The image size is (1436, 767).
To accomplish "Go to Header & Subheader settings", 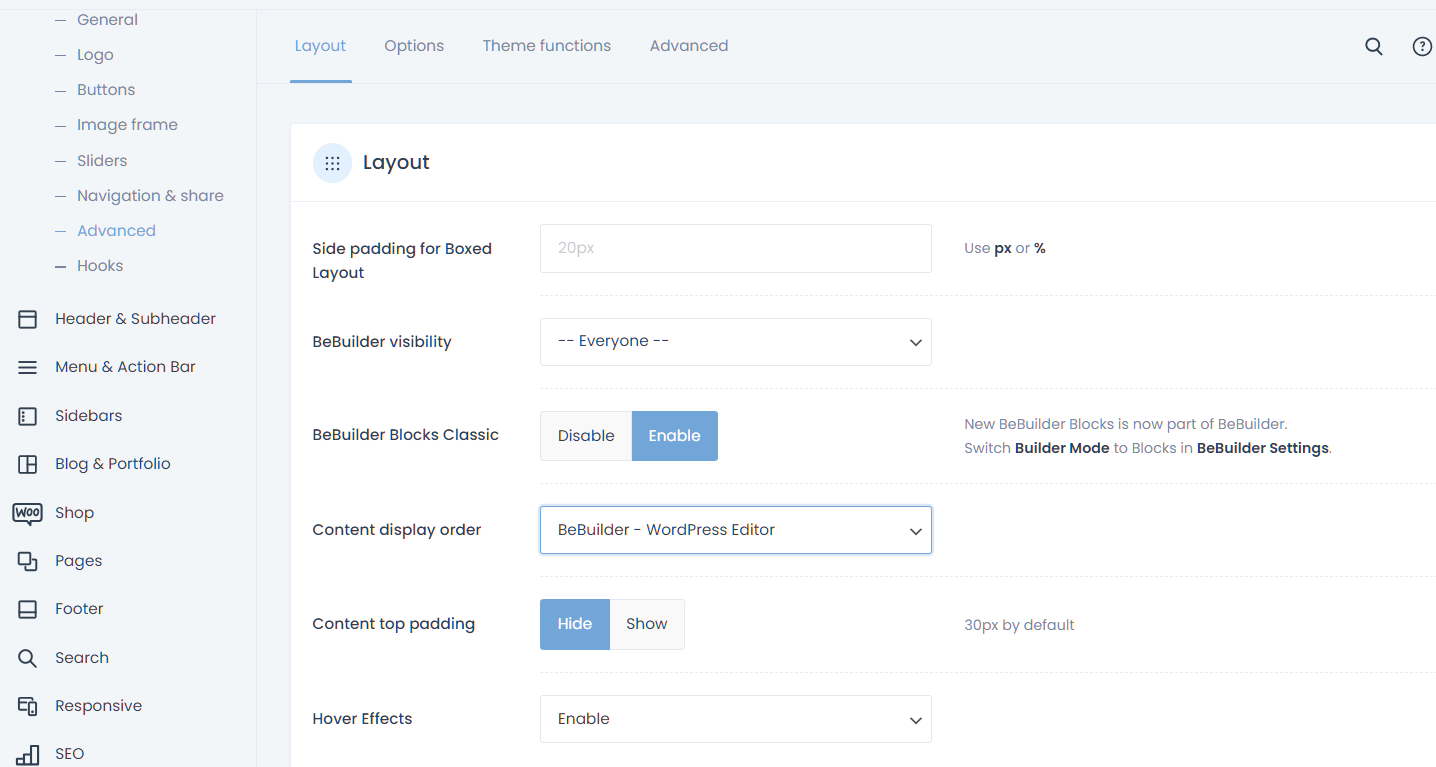I will [135, 319].
